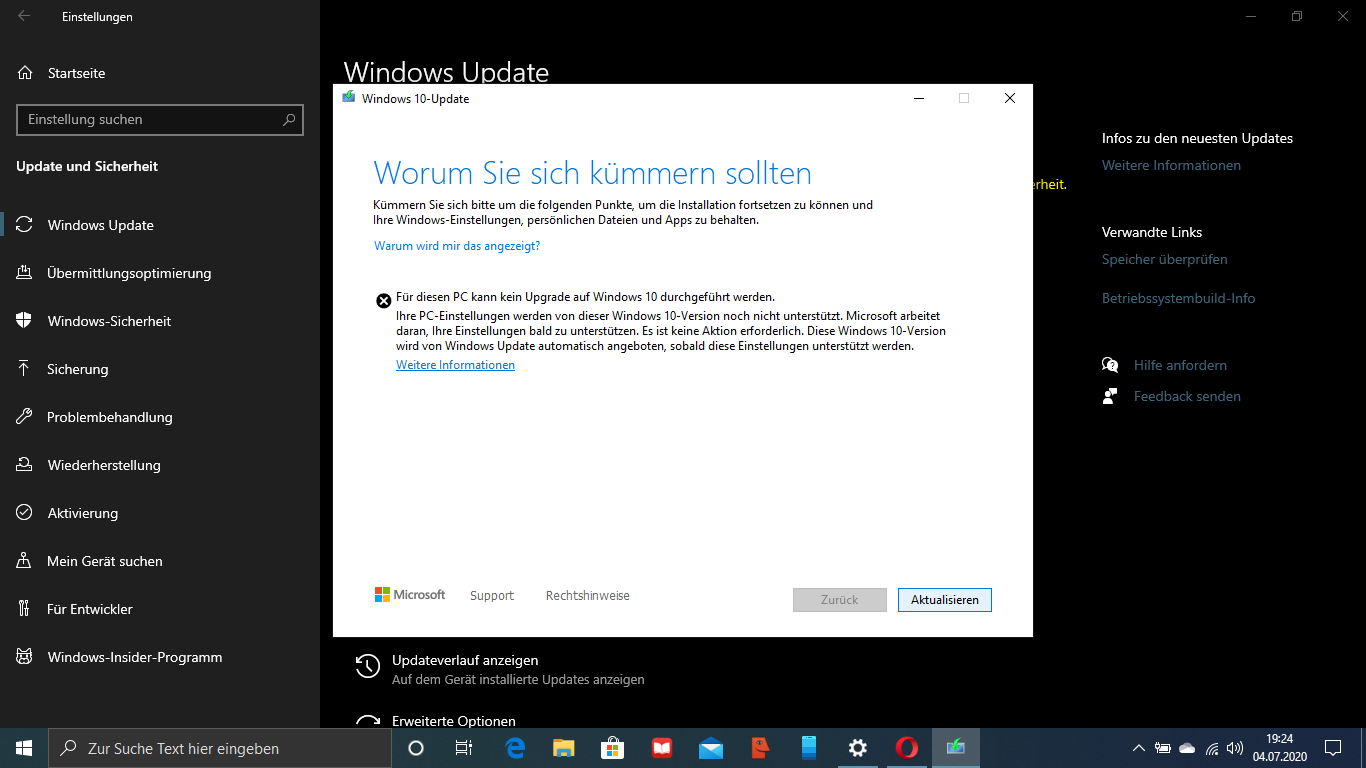Click Mein Gerät suchen icon
The image size is (1366, 768).
pyautogui.click(x=25, y=561)
